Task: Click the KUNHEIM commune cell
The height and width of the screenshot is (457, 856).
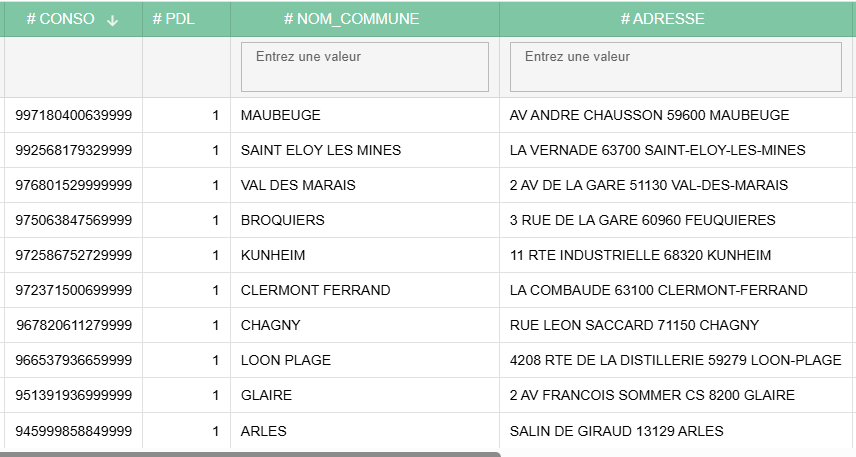Action: click(273, 255)
